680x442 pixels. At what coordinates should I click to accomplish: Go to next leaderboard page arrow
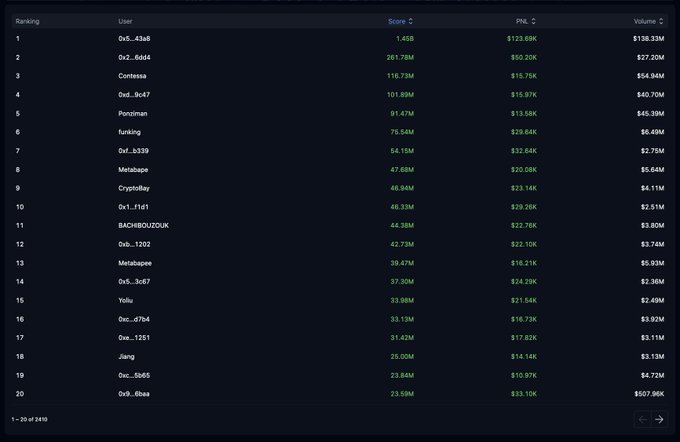659,419
